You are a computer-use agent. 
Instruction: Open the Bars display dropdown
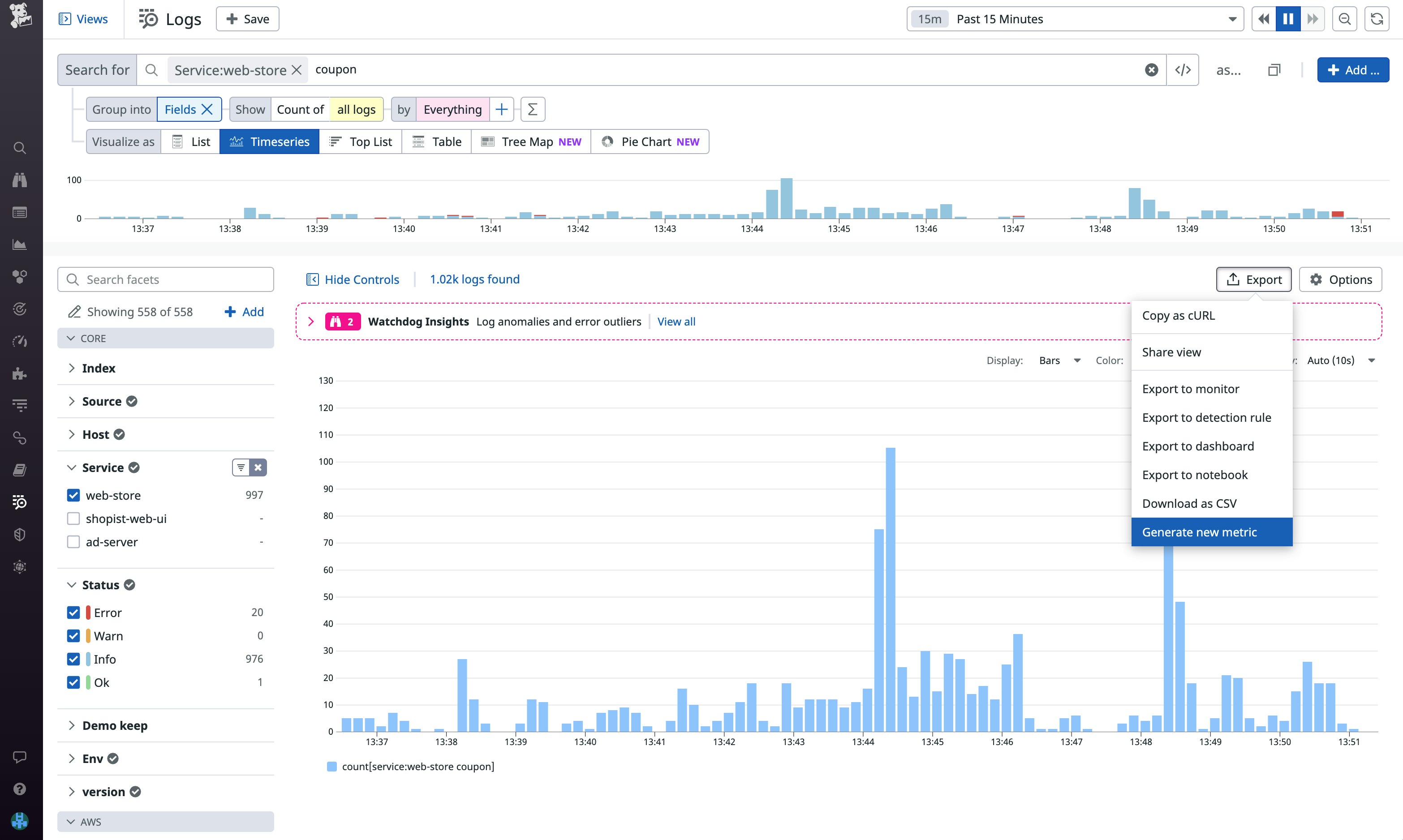1058,360
